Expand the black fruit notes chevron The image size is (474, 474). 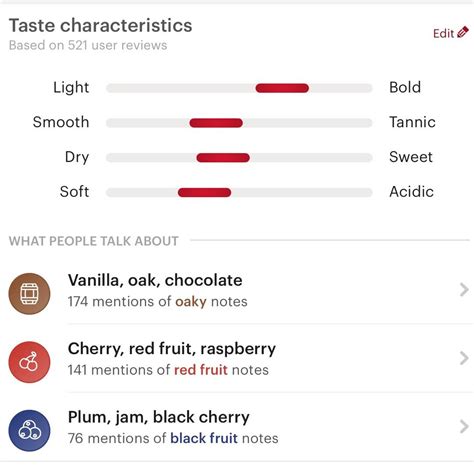[464, 427]
